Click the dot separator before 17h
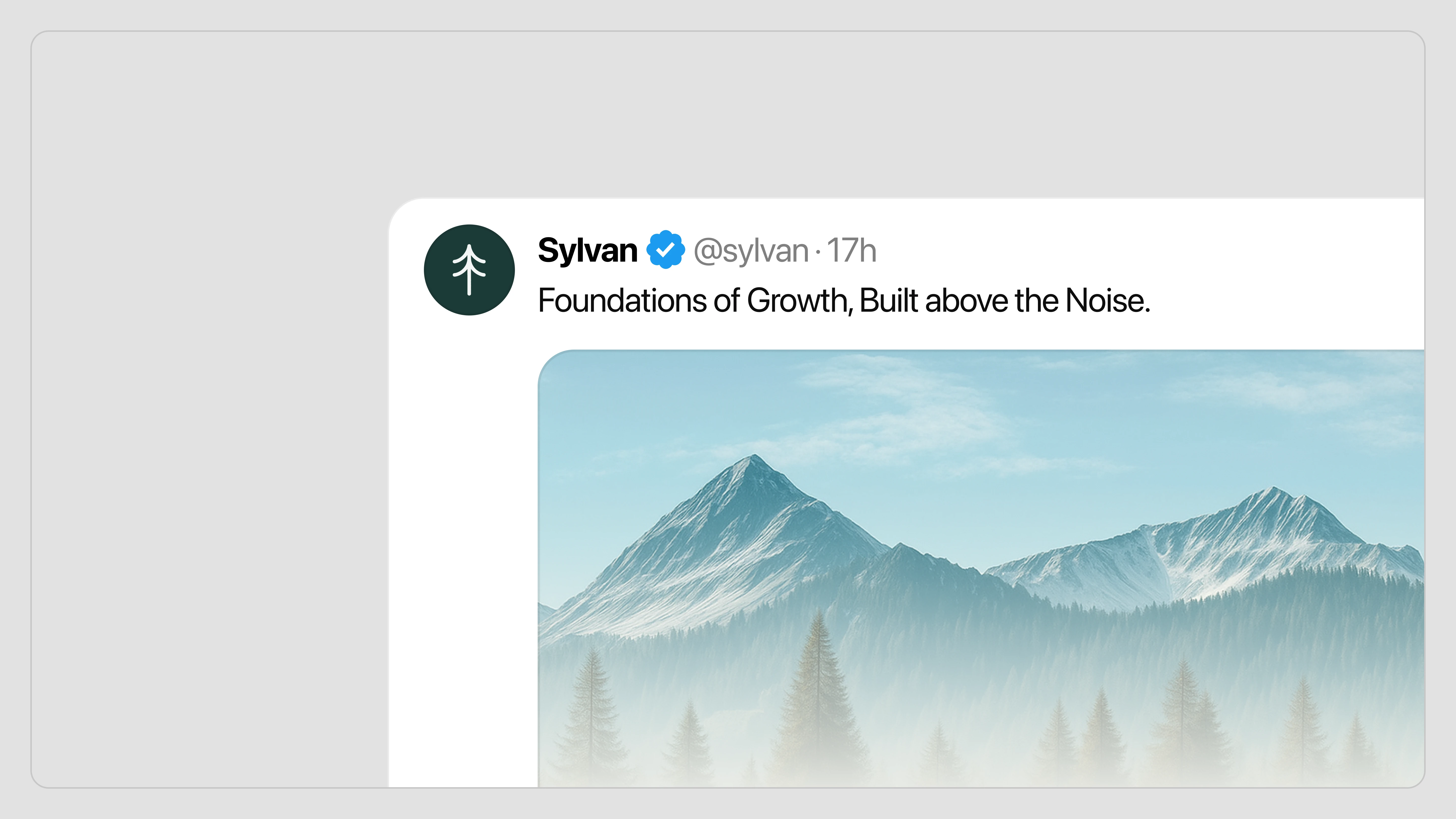This screenshot has width=1456, height=819. pos(818,252)
